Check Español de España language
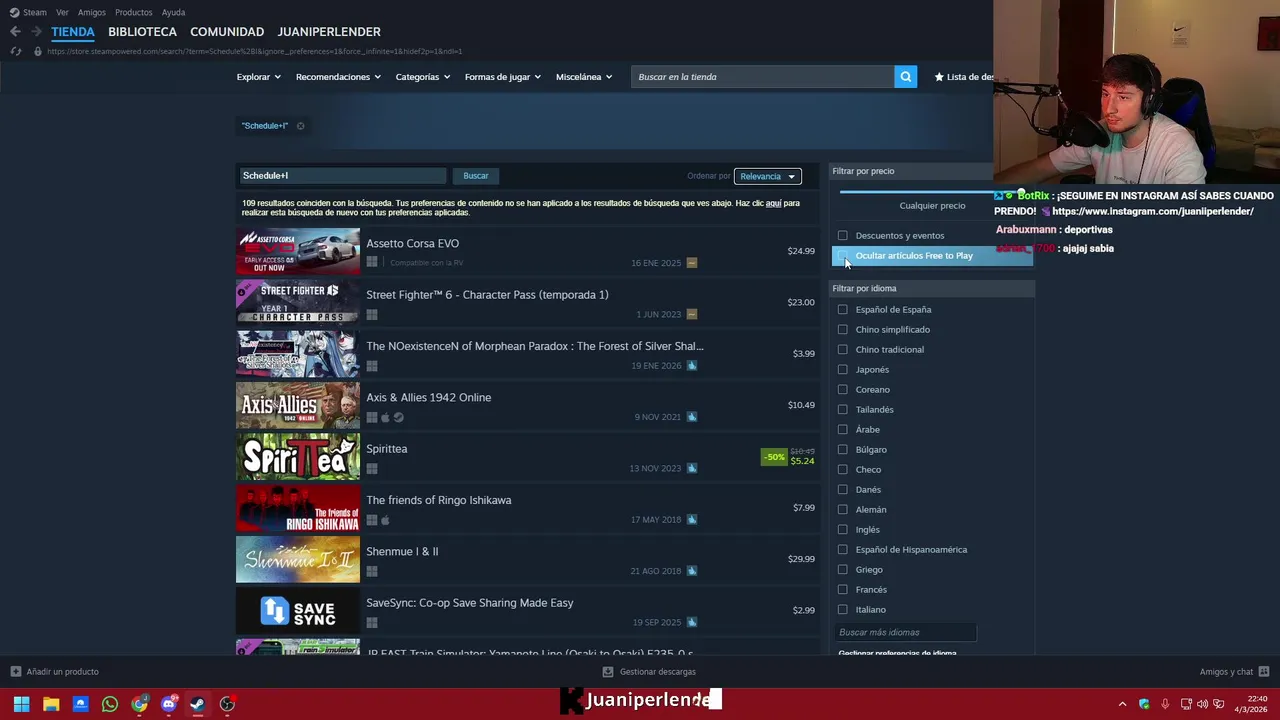Viewport: 1280px width, 720px height. coord(843,310)
